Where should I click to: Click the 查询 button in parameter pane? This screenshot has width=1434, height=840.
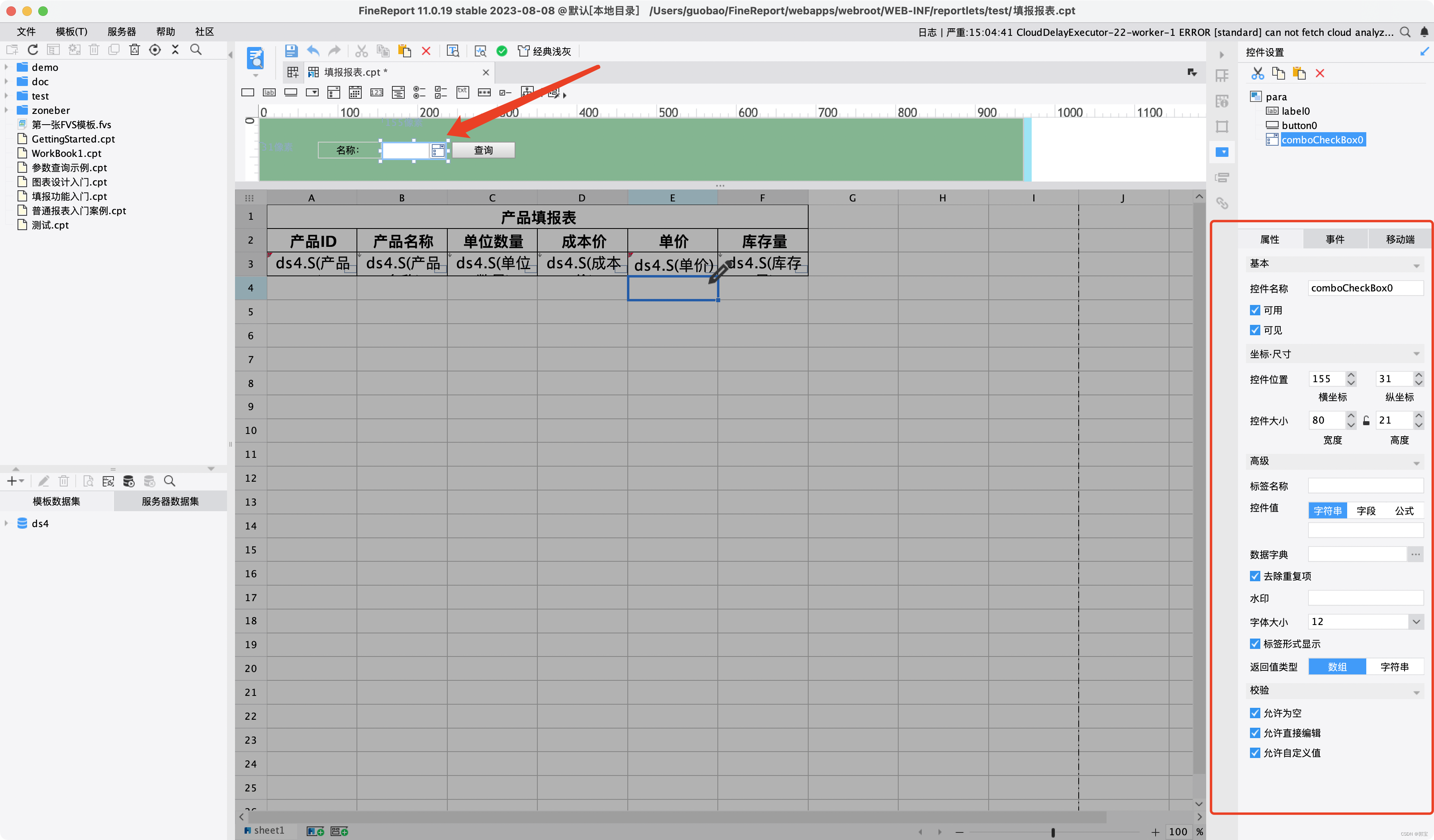click(x=483, y=150)
